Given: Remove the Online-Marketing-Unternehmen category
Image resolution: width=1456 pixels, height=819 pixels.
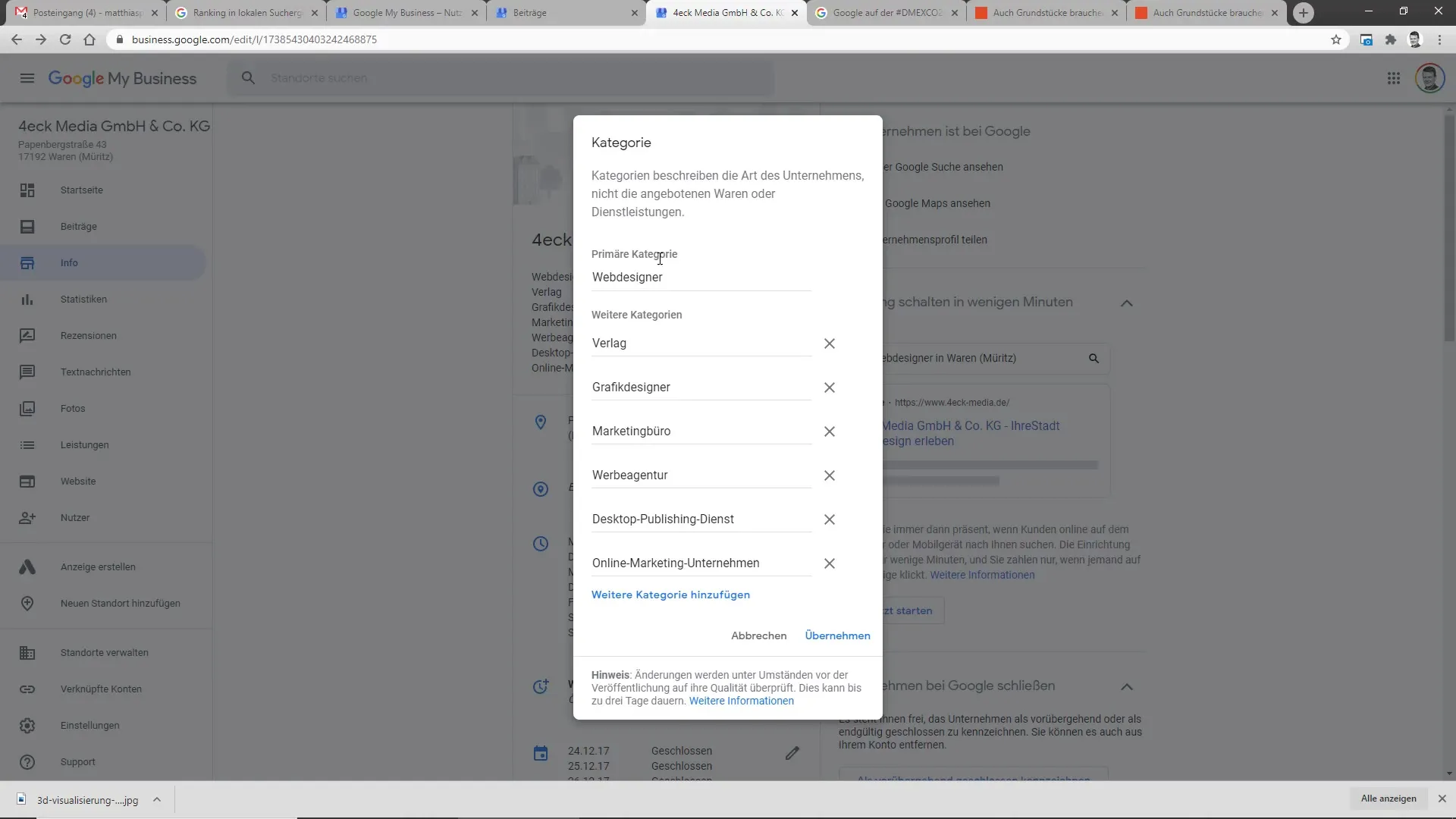Looking at the screenshot, I should point(830,563).
